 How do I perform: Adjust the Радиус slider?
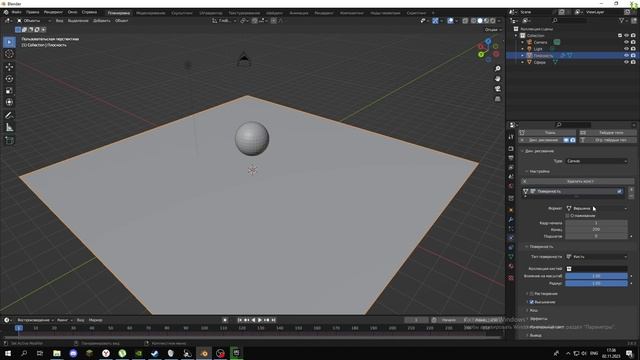pos(596,283)
